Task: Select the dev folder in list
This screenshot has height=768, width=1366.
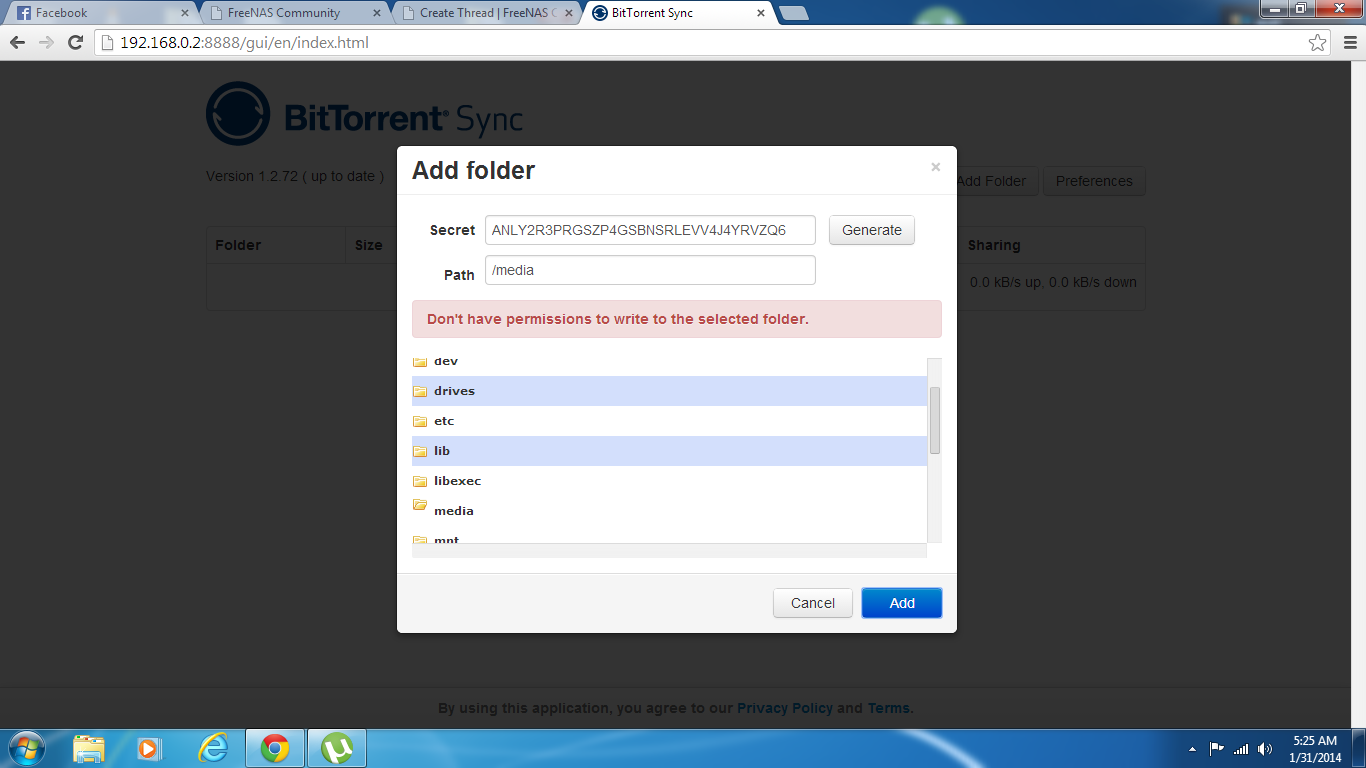Action: pyautogui.click(x=669, y=362)
